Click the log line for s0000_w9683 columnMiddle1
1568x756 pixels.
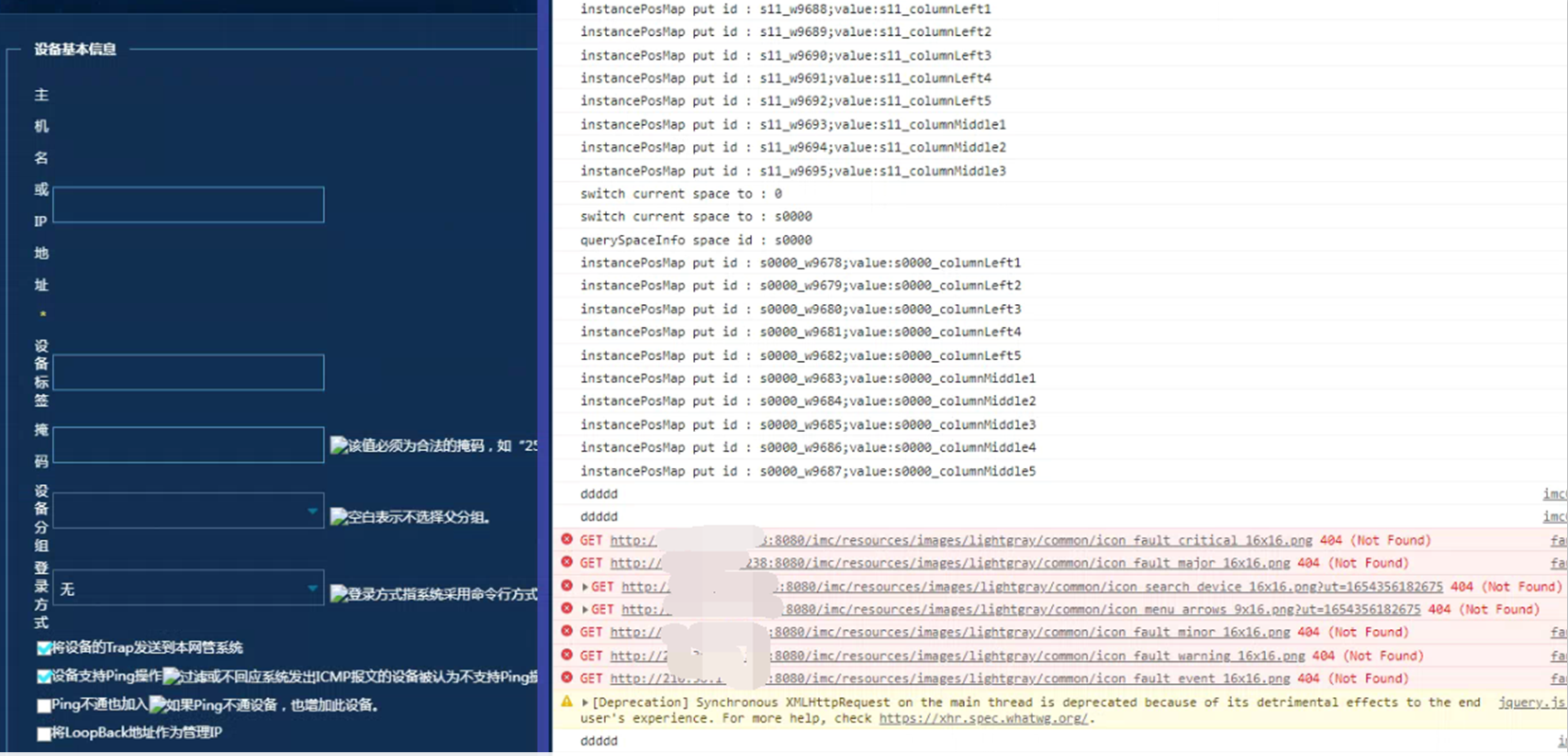(x=809, y=378)
